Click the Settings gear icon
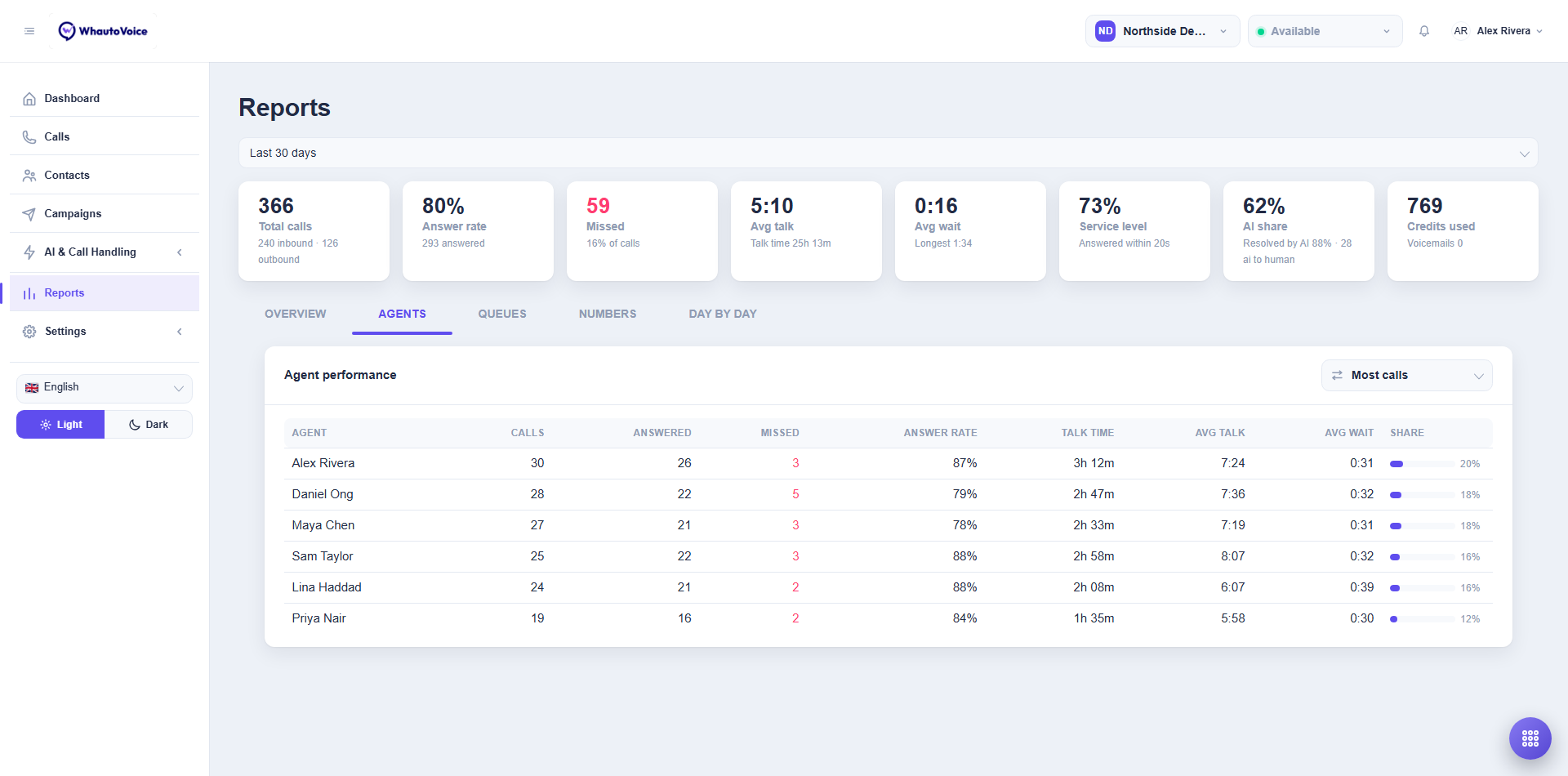 click(x=29, y=332)
